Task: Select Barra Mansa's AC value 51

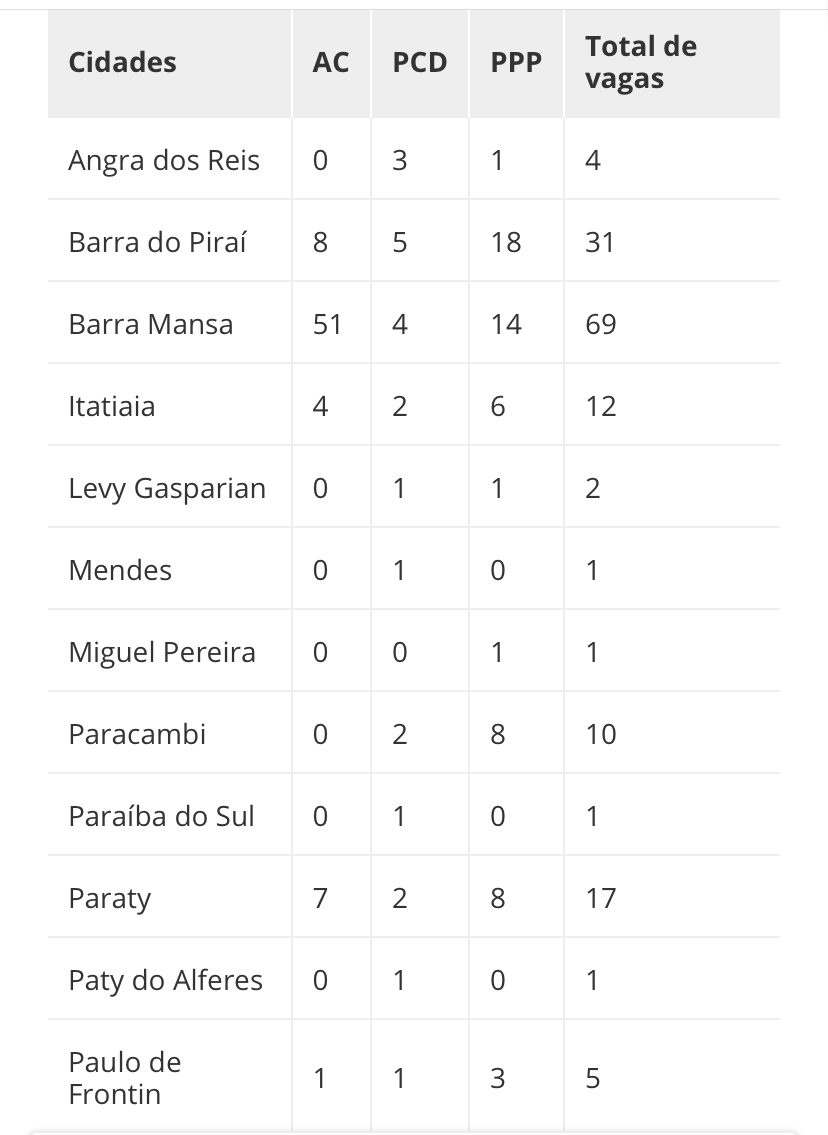Action: point(327,324)
